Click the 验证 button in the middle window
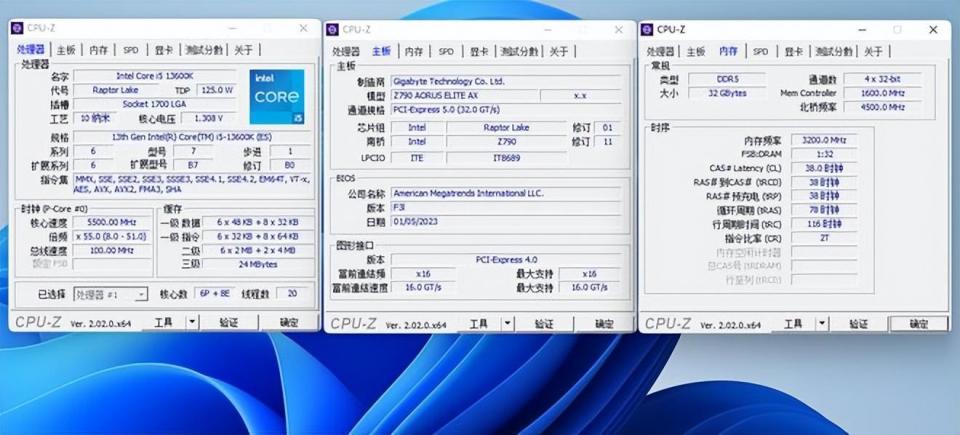Viewport: 960px width, 435px height. coord(544,323)
